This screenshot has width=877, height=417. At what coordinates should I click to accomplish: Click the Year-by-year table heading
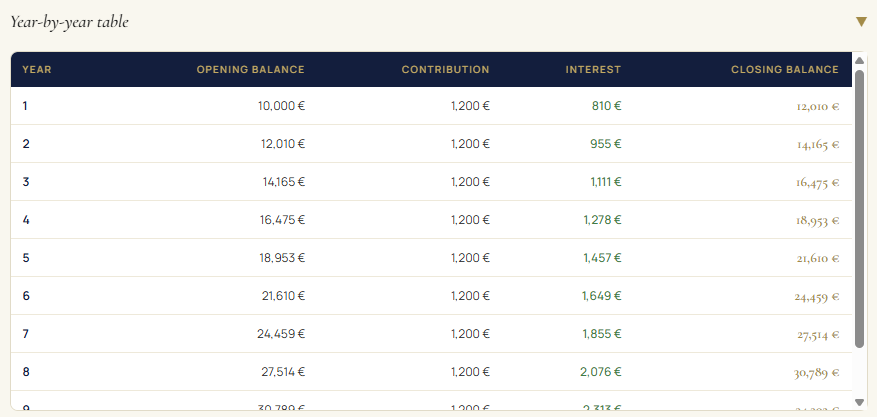[x=69, y=22]
